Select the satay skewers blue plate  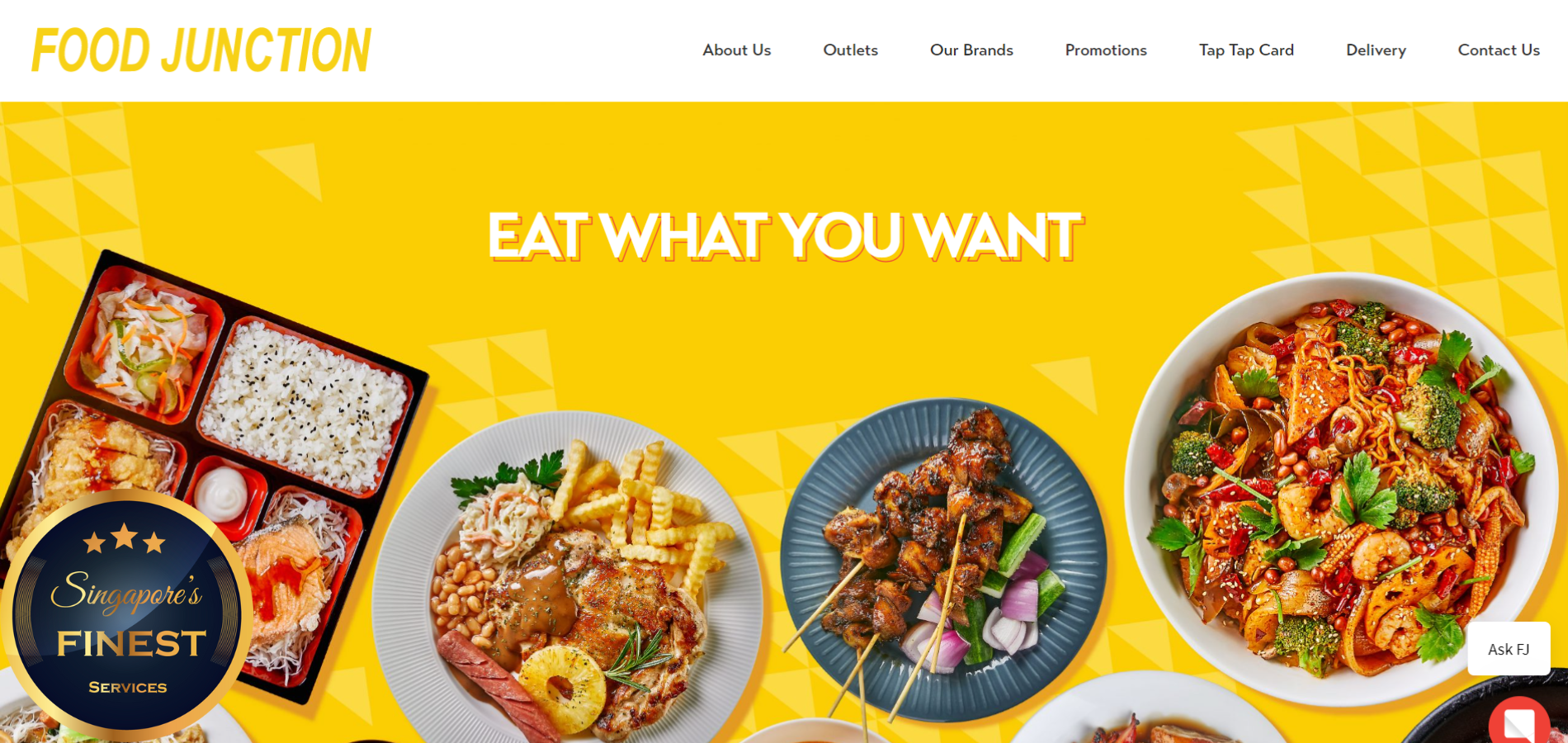943,561
